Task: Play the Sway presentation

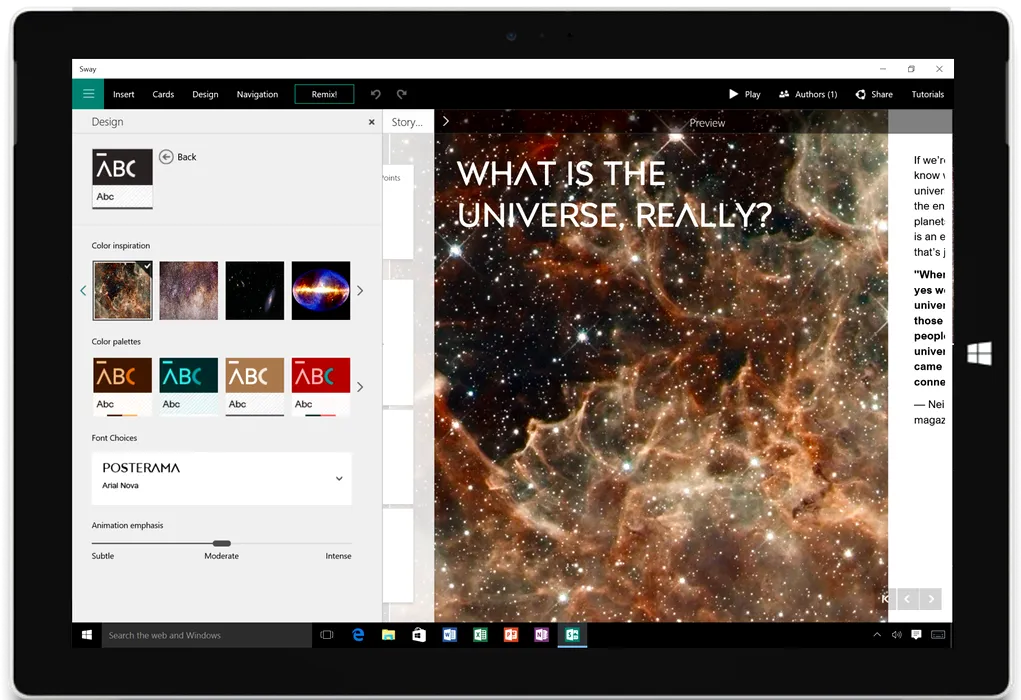Action: [x=744, y=94]
